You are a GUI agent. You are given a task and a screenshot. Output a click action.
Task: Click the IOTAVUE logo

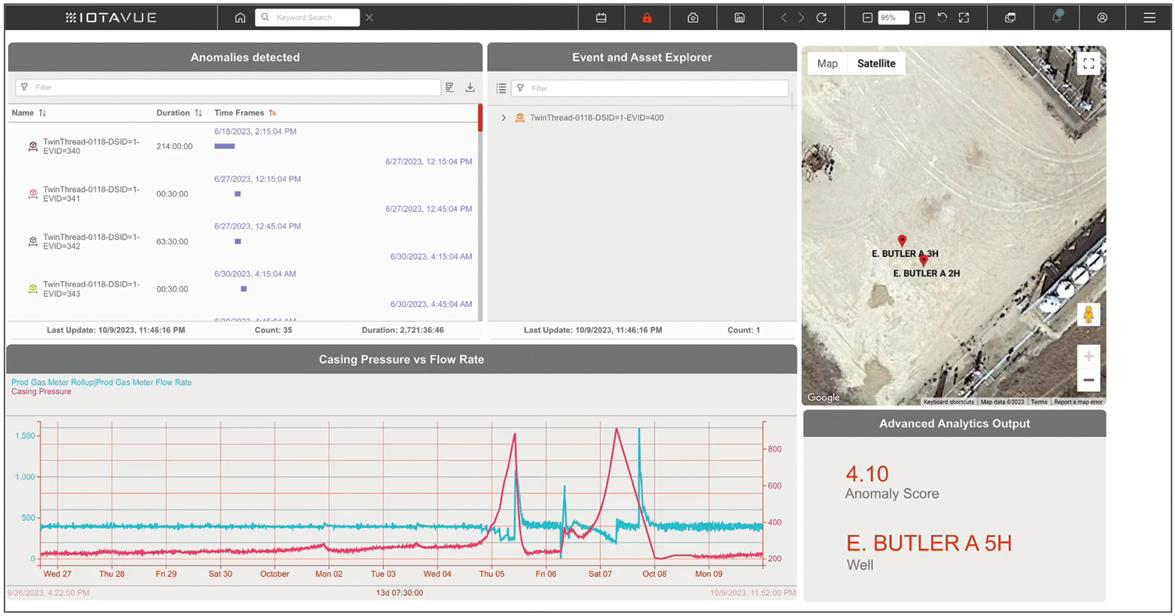[111, 18]
